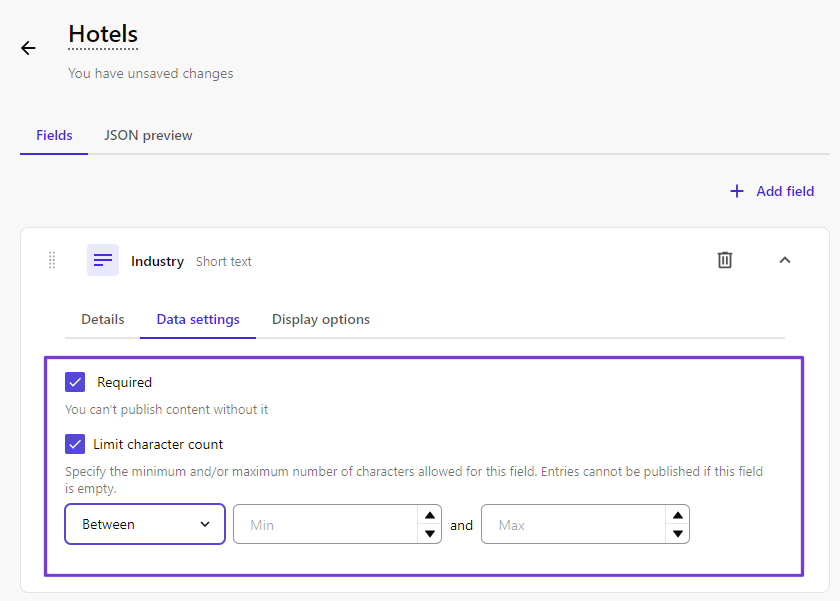
Task: Open the Details tab
Action: [x=102, y=319]
